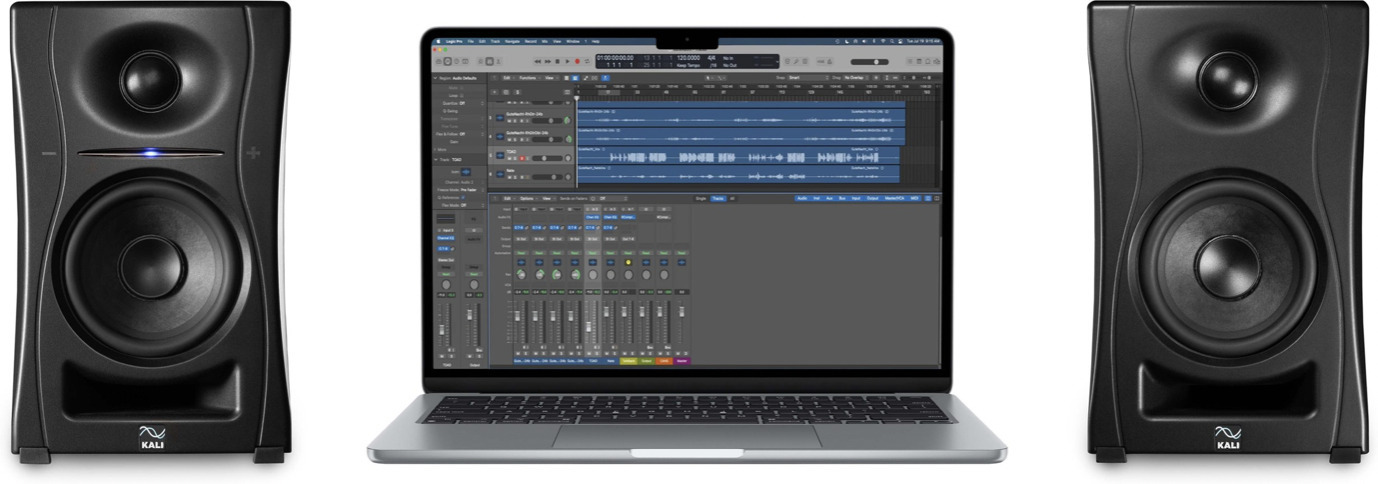Click the 120.0000 tempo display

point(688,58)
